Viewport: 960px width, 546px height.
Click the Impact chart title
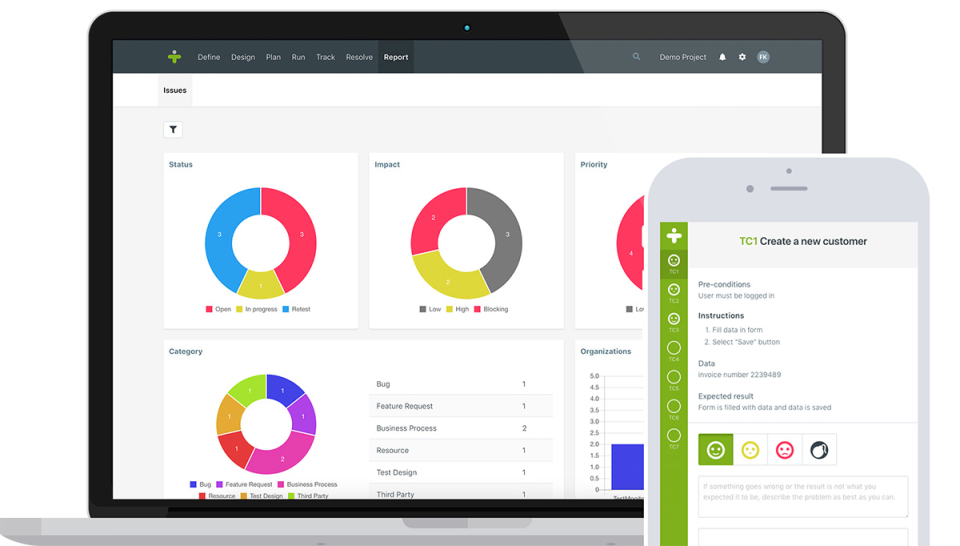pyautogui.click(x=388, y=165)
